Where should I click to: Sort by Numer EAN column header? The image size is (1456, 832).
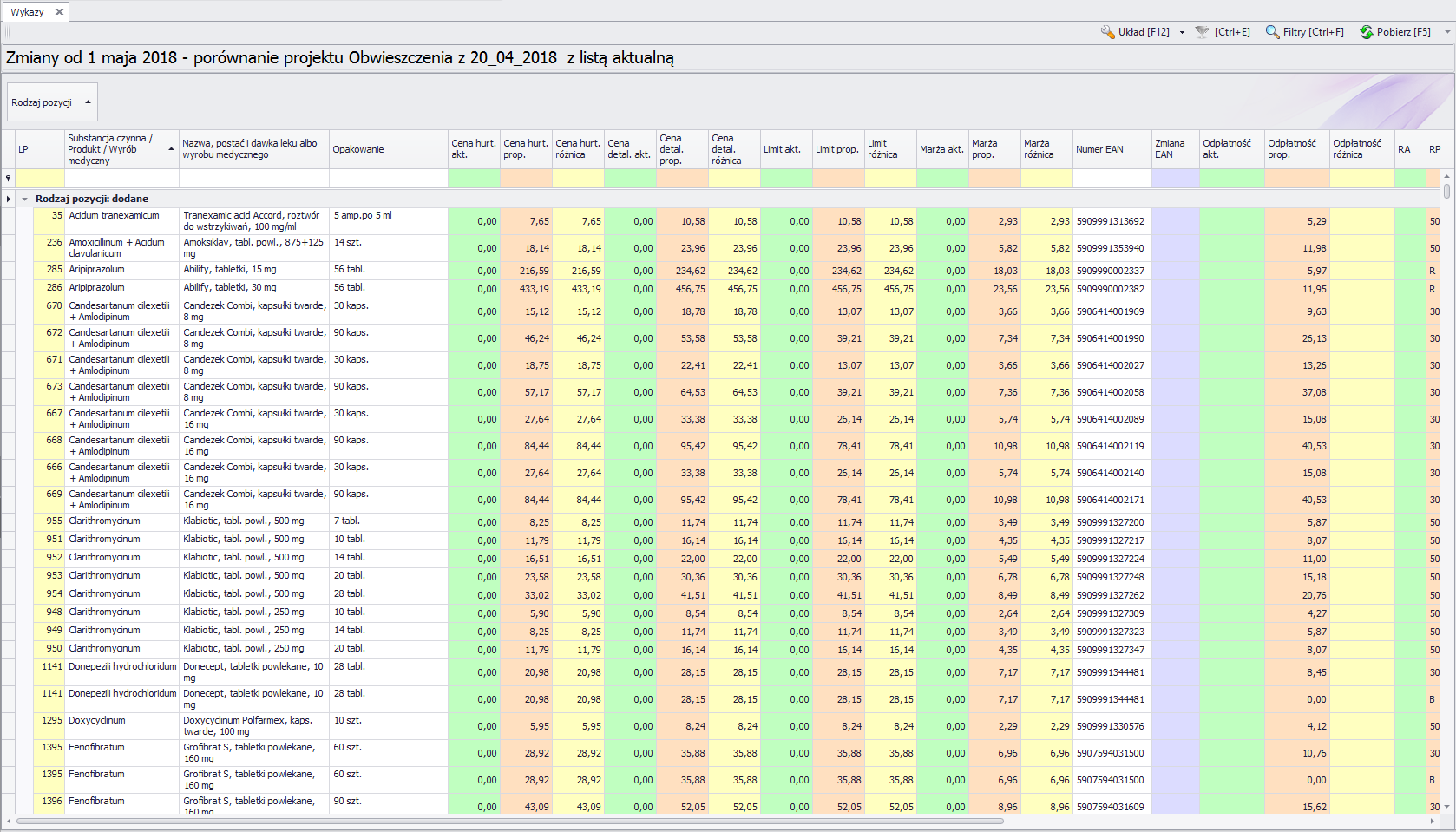[x=1111, y=149]
